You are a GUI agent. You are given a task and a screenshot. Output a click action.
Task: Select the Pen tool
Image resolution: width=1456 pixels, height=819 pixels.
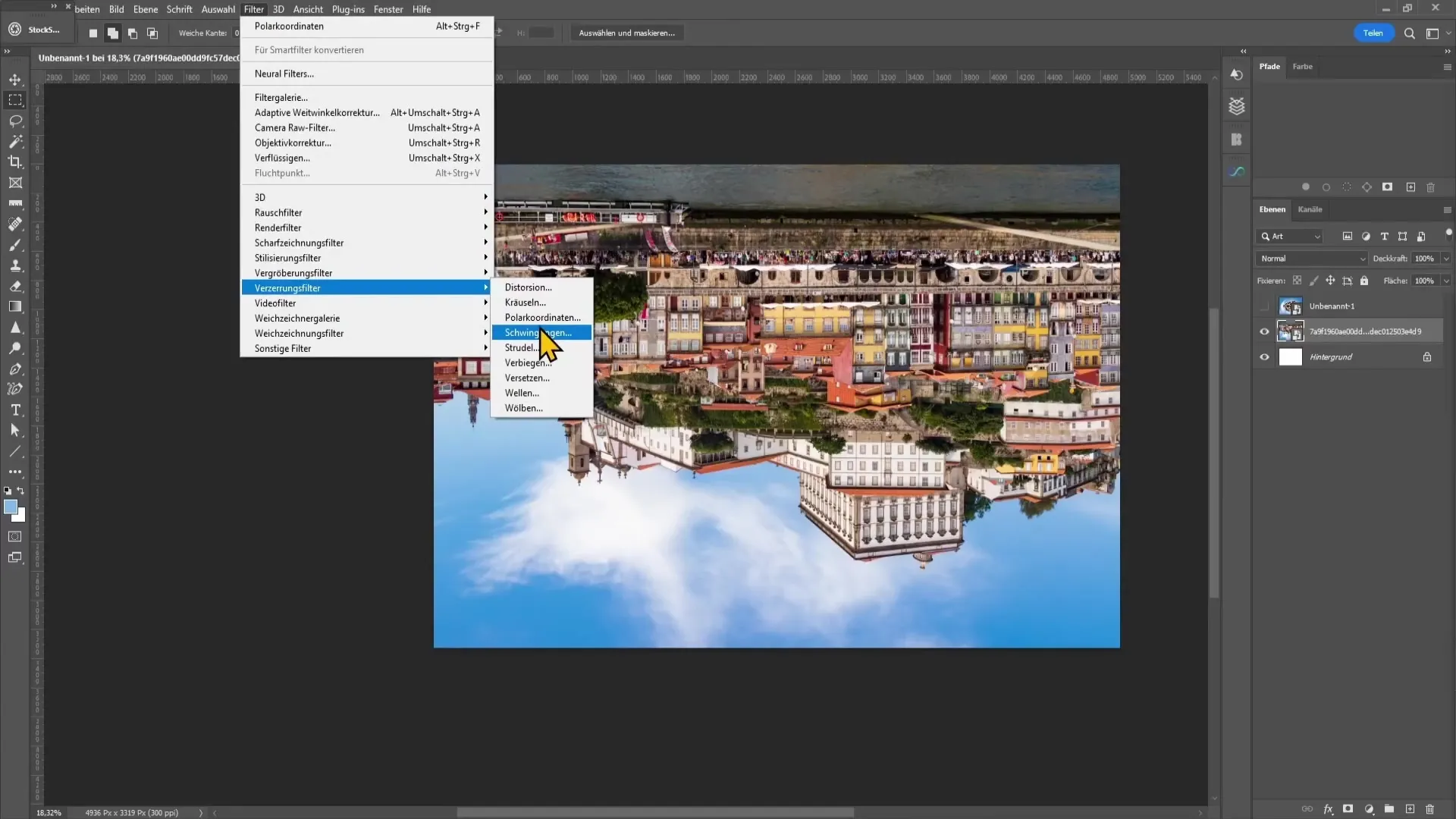click(15, 369)
